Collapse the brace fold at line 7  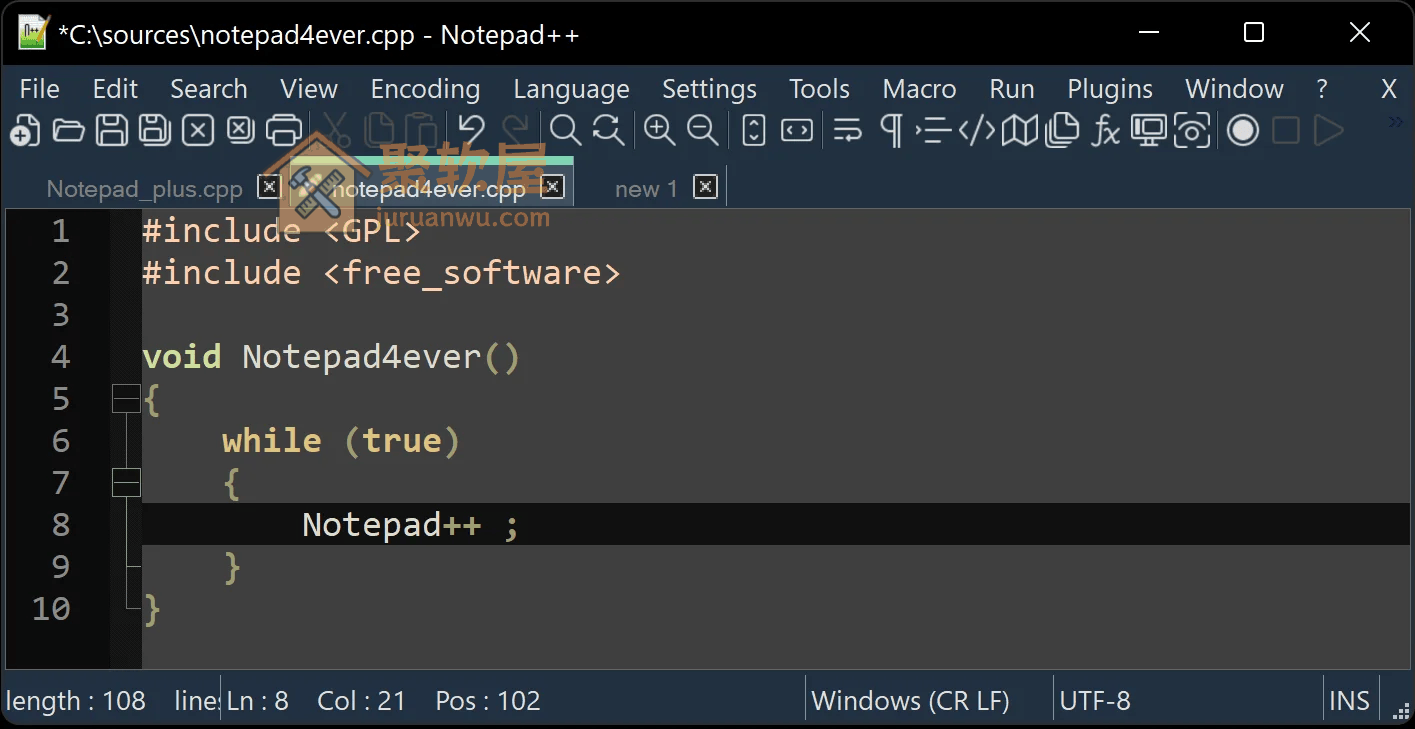point(126,482)
